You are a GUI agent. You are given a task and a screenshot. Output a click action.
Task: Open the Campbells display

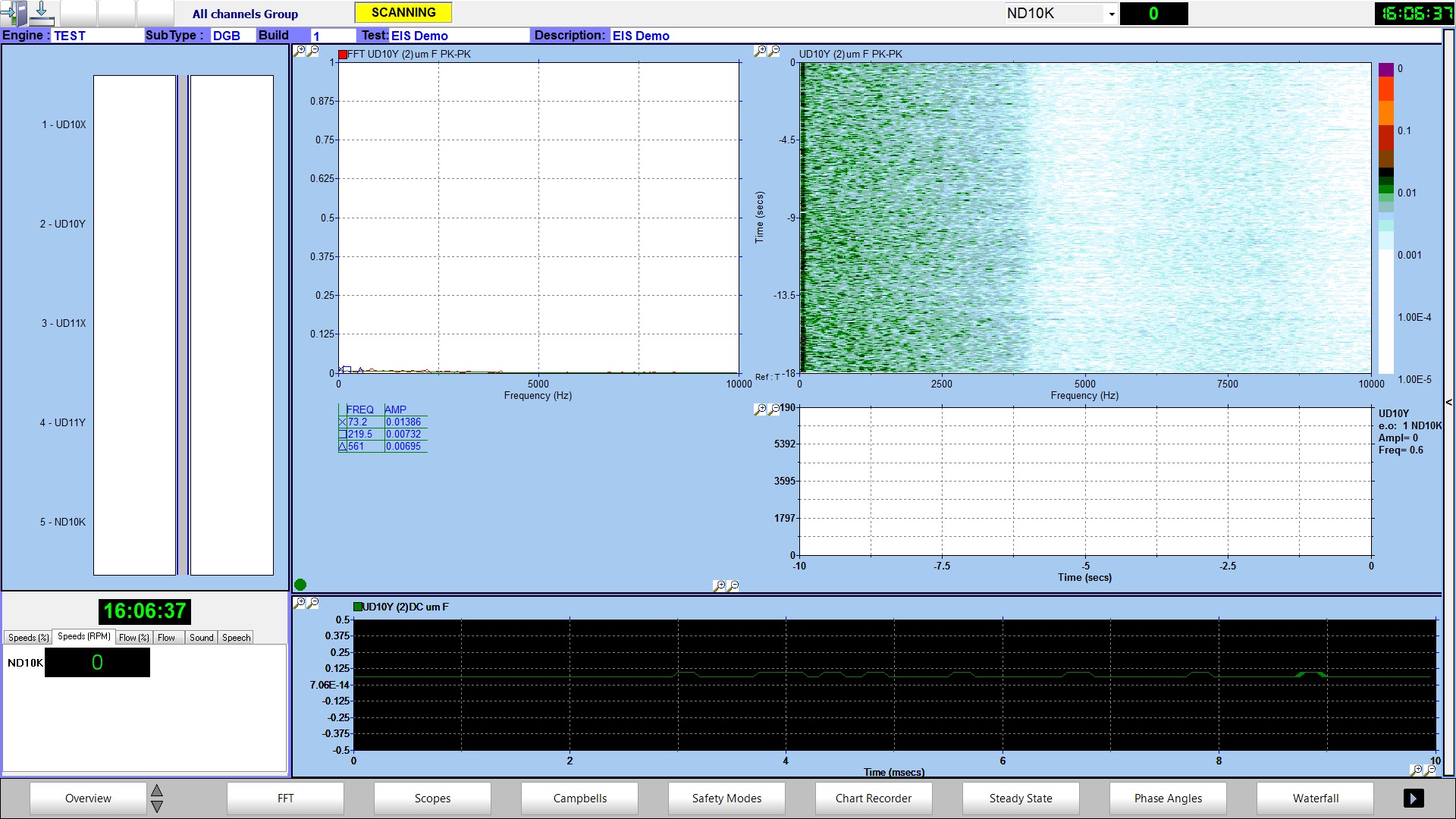coord(579,798)
